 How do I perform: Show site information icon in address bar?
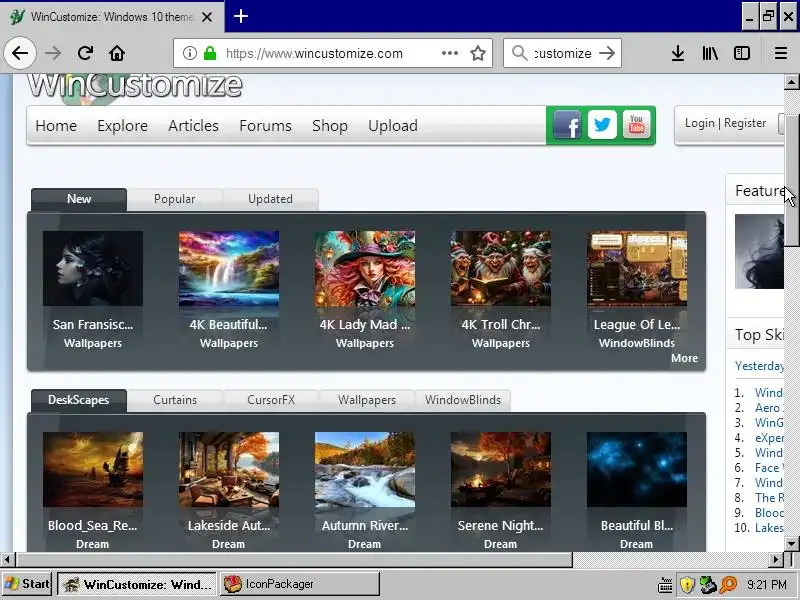click(x=190, y=53)
